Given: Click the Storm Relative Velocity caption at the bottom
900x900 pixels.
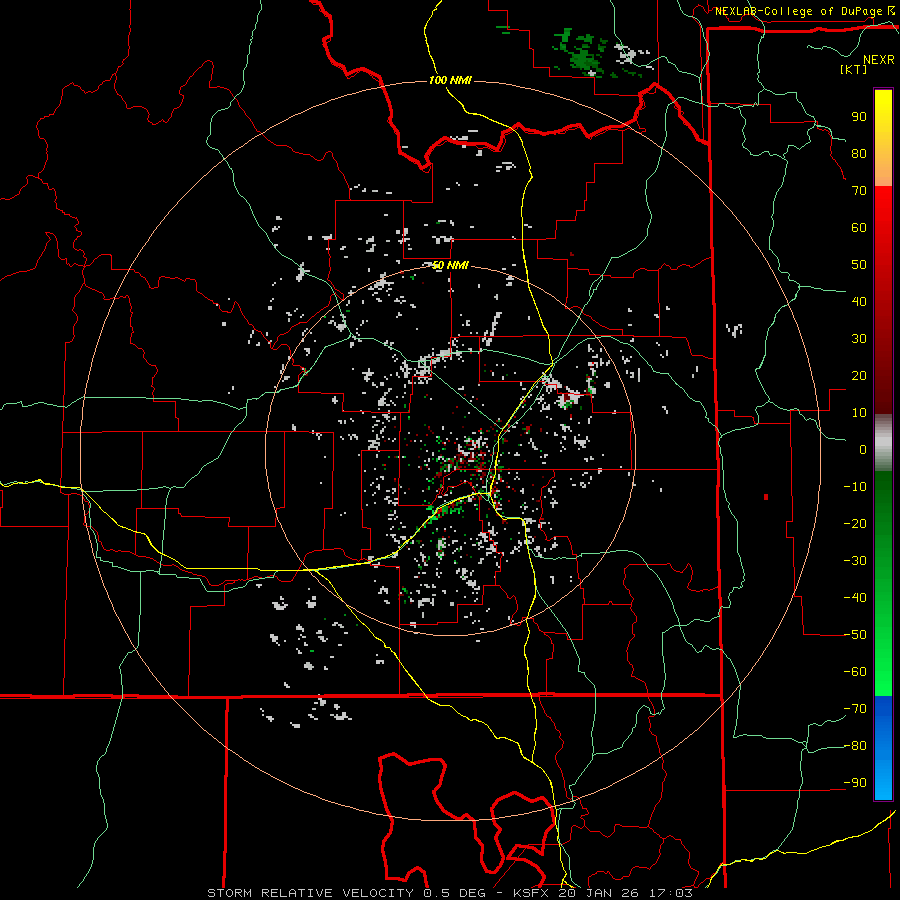Looking at the screenshot, I should click(449, 893).
